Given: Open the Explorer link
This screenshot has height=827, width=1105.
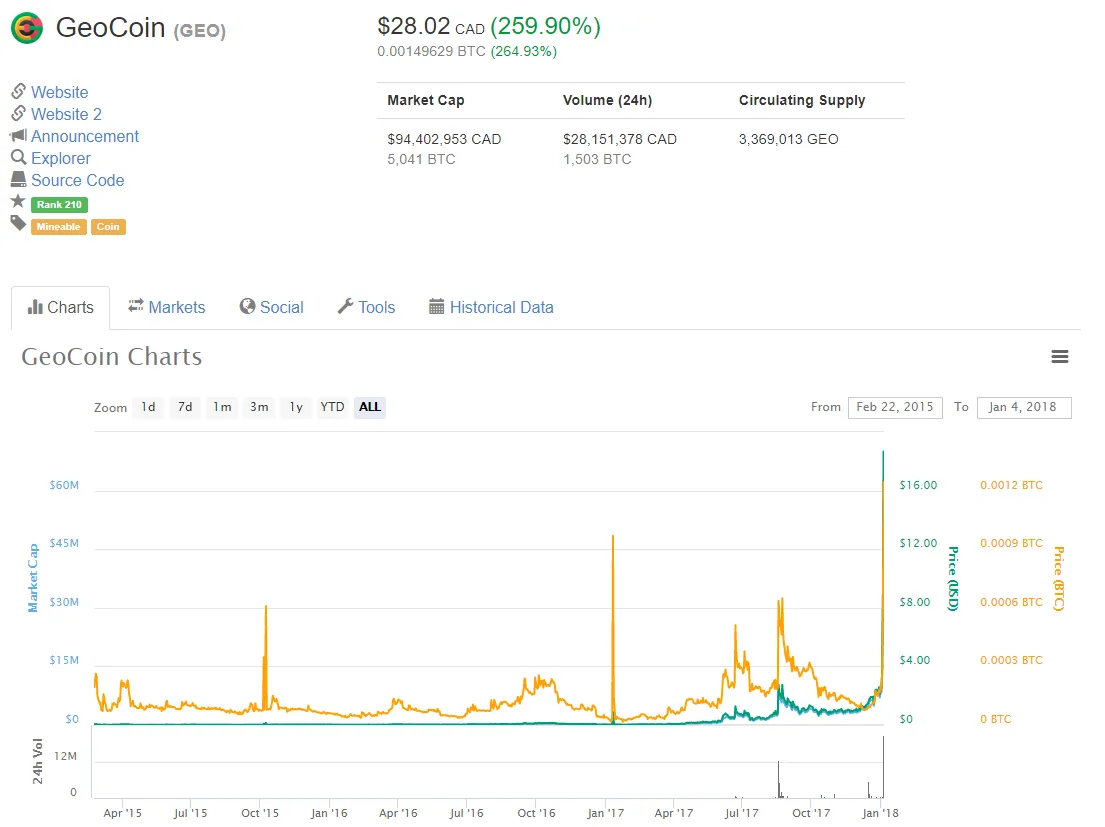Looking at the screenshot, I should [61, 158].
